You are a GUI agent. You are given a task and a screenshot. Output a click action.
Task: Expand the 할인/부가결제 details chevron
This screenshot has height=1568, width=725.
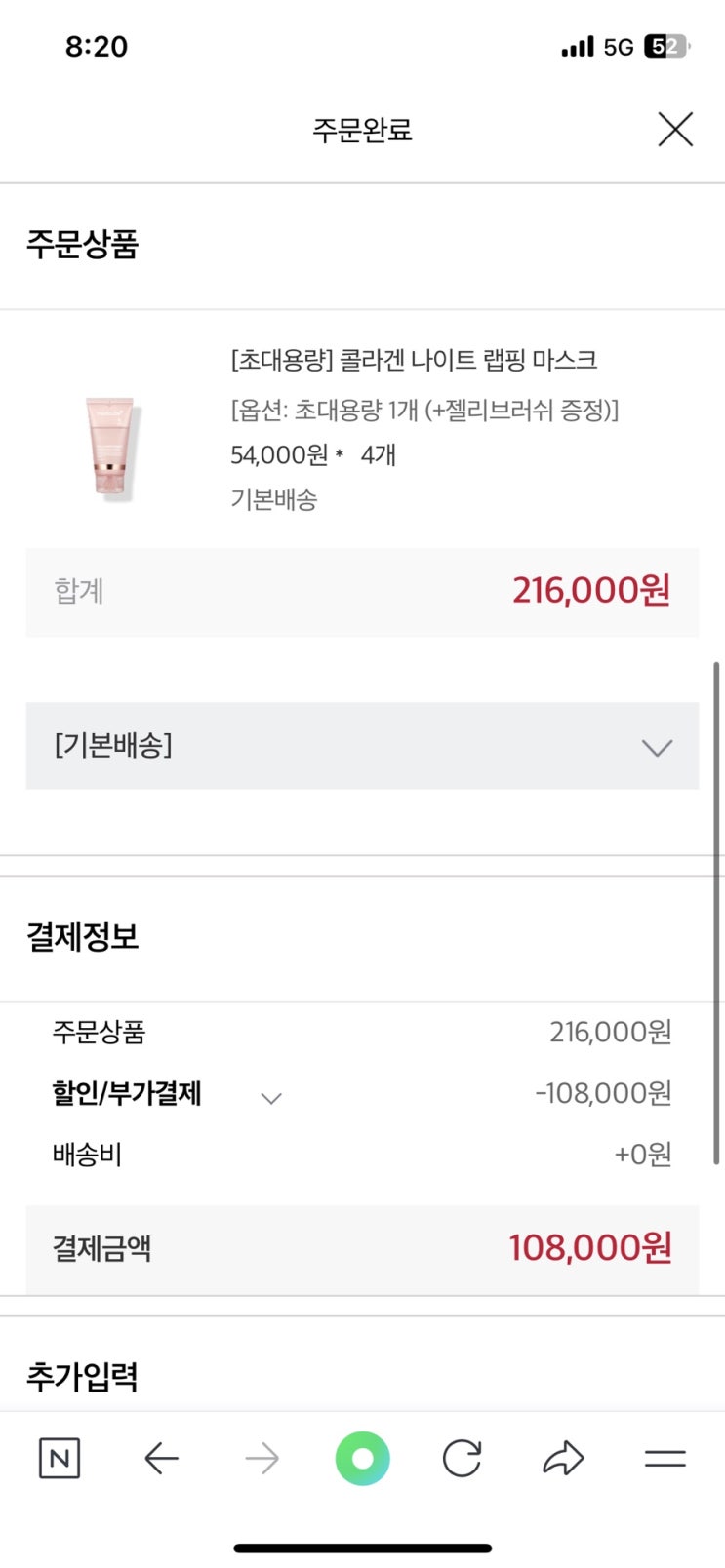pos(271,1098)
